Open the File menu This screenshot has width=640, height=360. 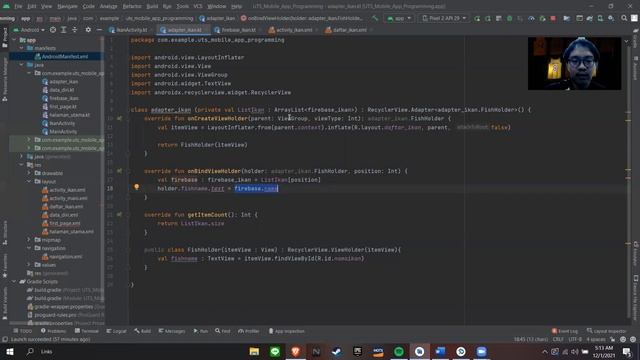18,7
